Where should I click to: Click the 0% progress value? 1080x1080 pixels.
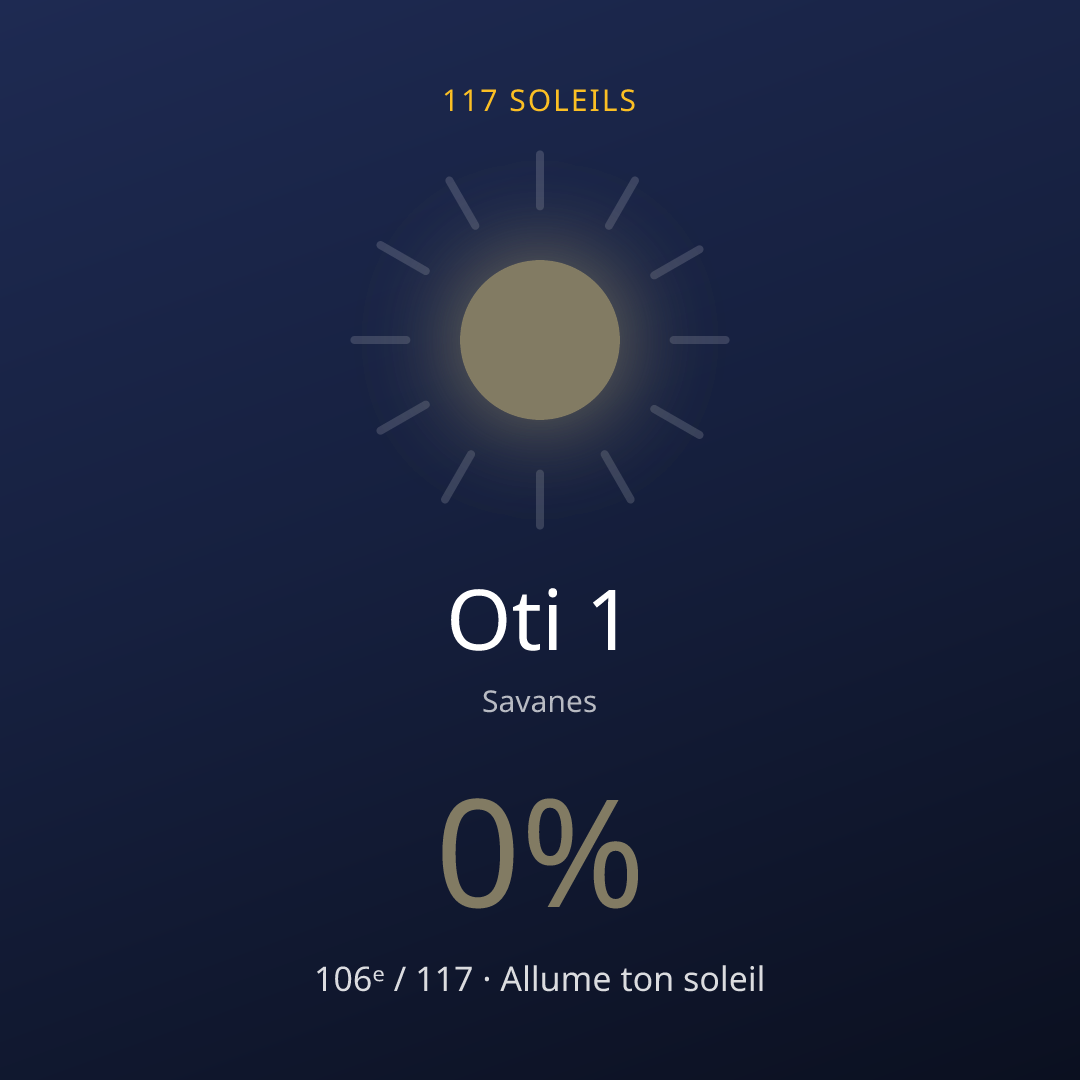(x=539, y=853)
